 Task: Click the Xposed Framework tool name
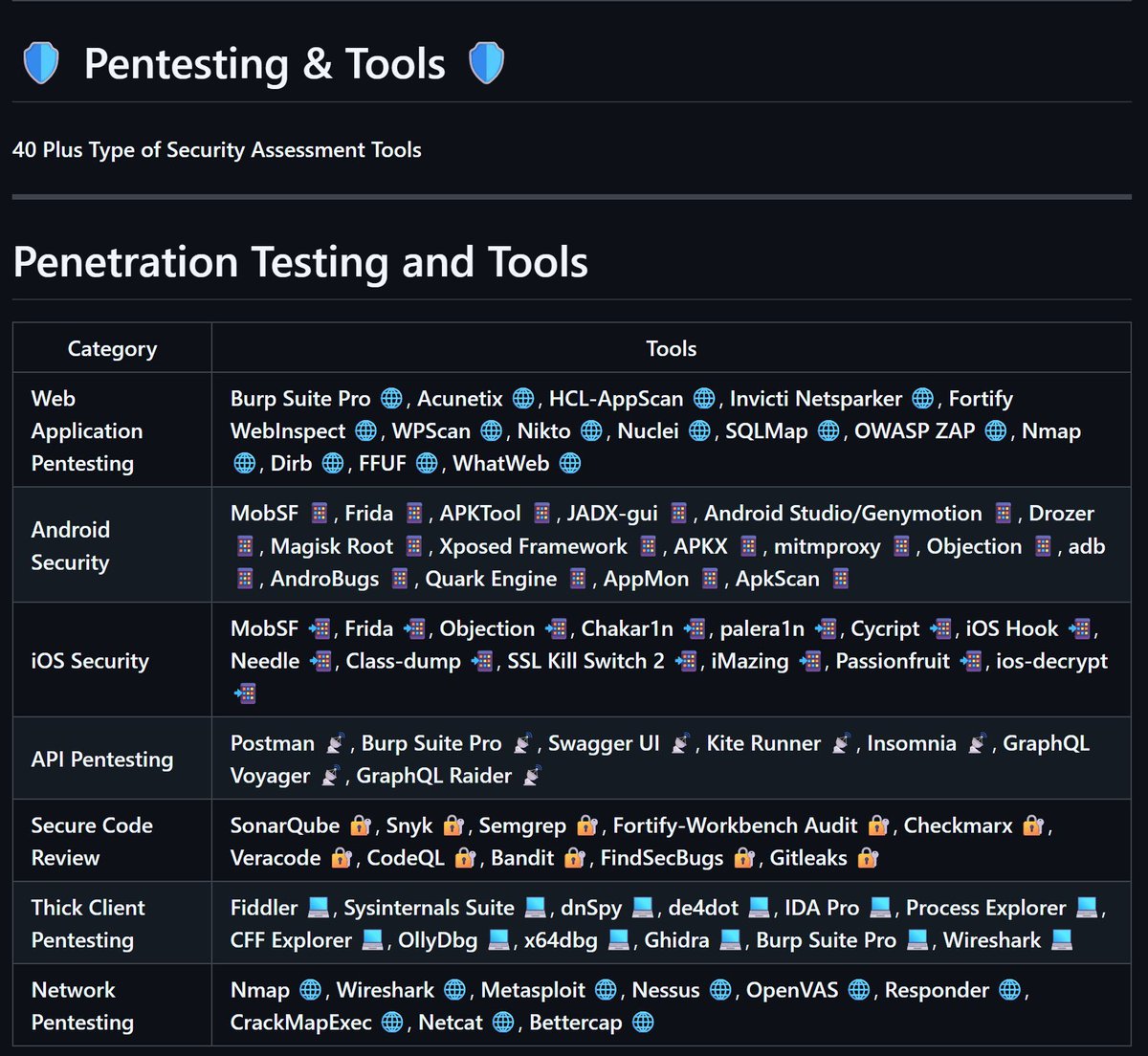533,546
